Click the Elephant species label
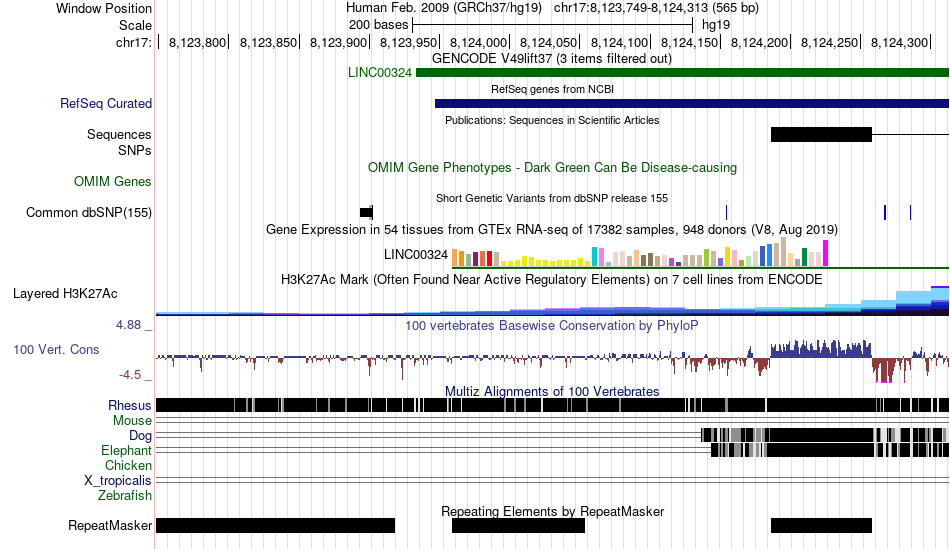Viewport: 950px width, 549px height. point(127,451)
